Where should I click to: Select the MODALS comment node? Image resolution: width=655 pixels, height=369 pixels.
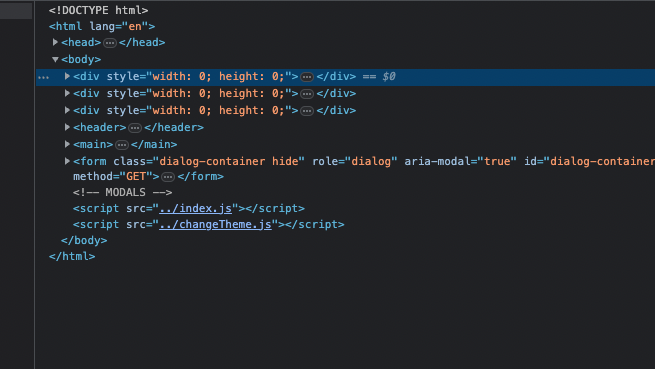[x=122, y=192]
